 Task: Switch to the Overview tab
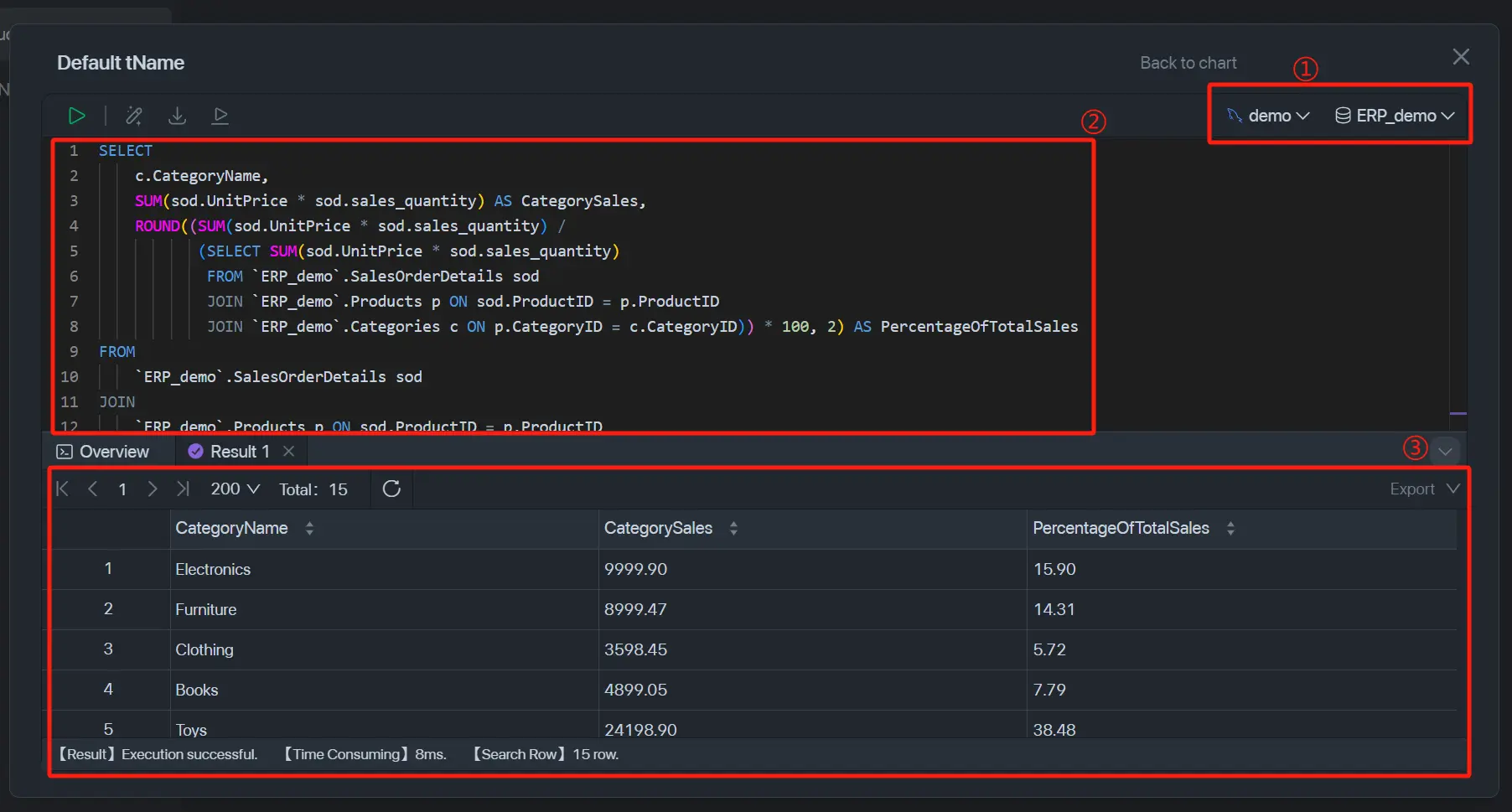click(101, 451)
